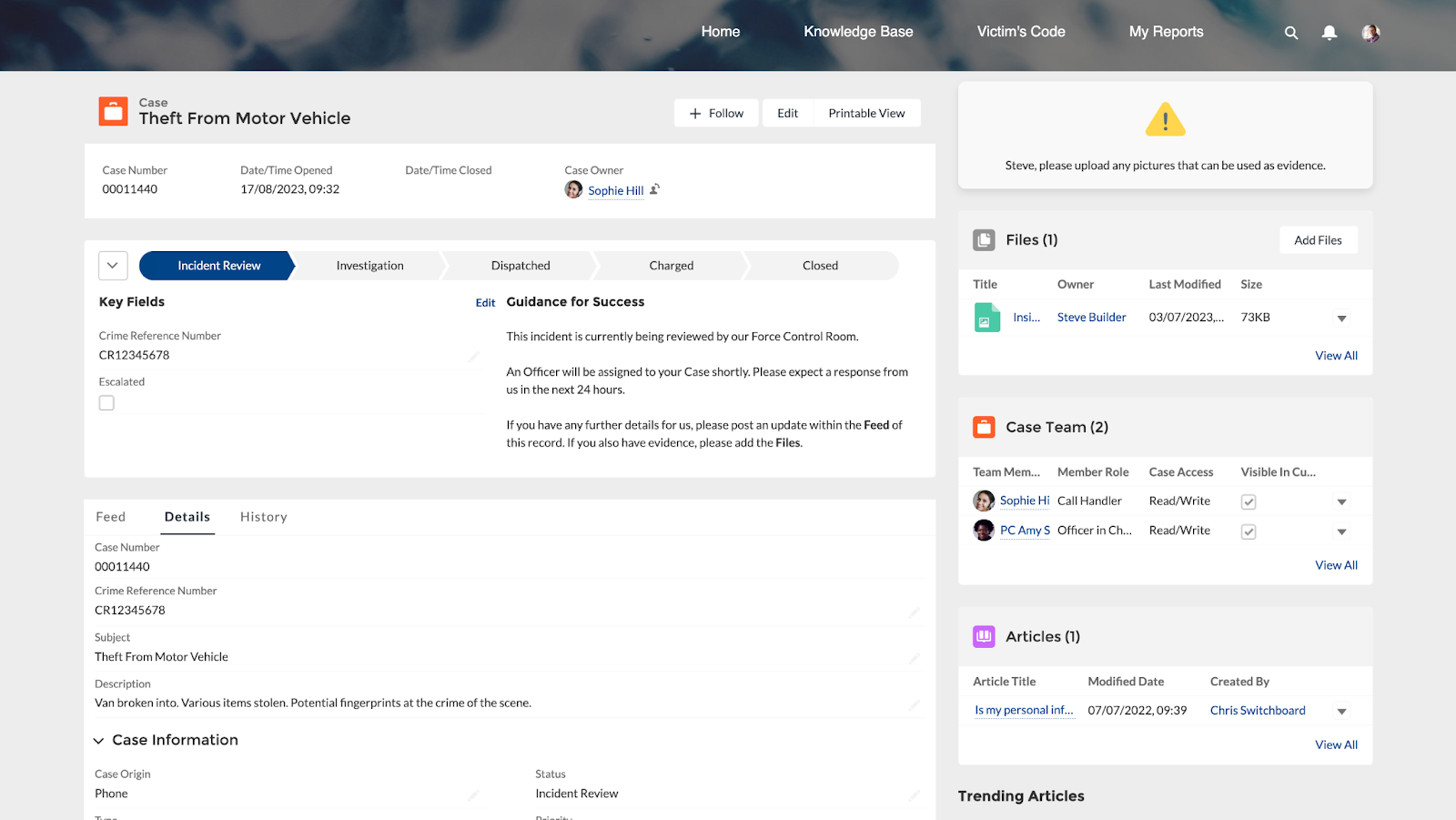The image size is (1456, 820).
Task: Click the Files panel icon
Action: pos(984,240)
